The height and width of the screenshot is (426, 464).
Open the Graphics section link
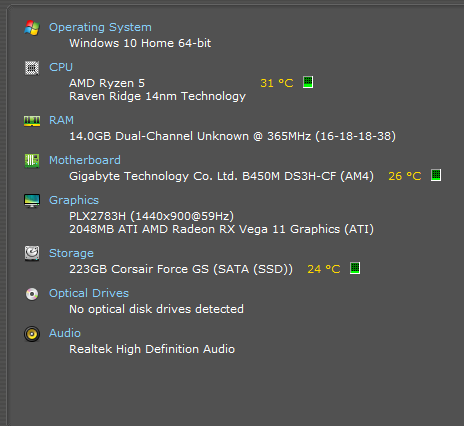74,200
